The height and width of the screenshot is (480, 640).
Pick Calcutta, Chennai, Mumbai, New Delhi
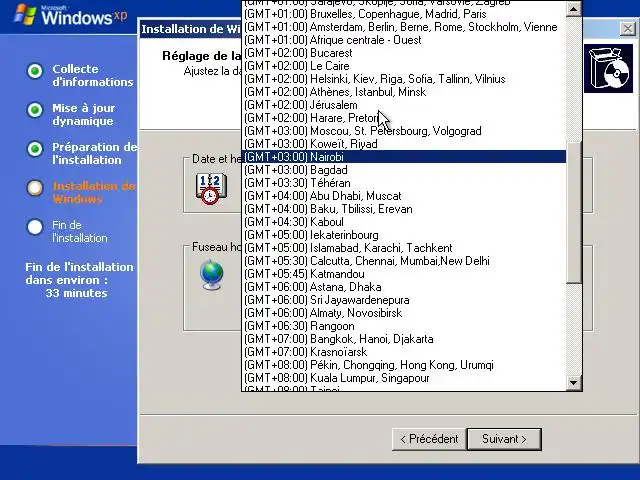tap(404, 261)
